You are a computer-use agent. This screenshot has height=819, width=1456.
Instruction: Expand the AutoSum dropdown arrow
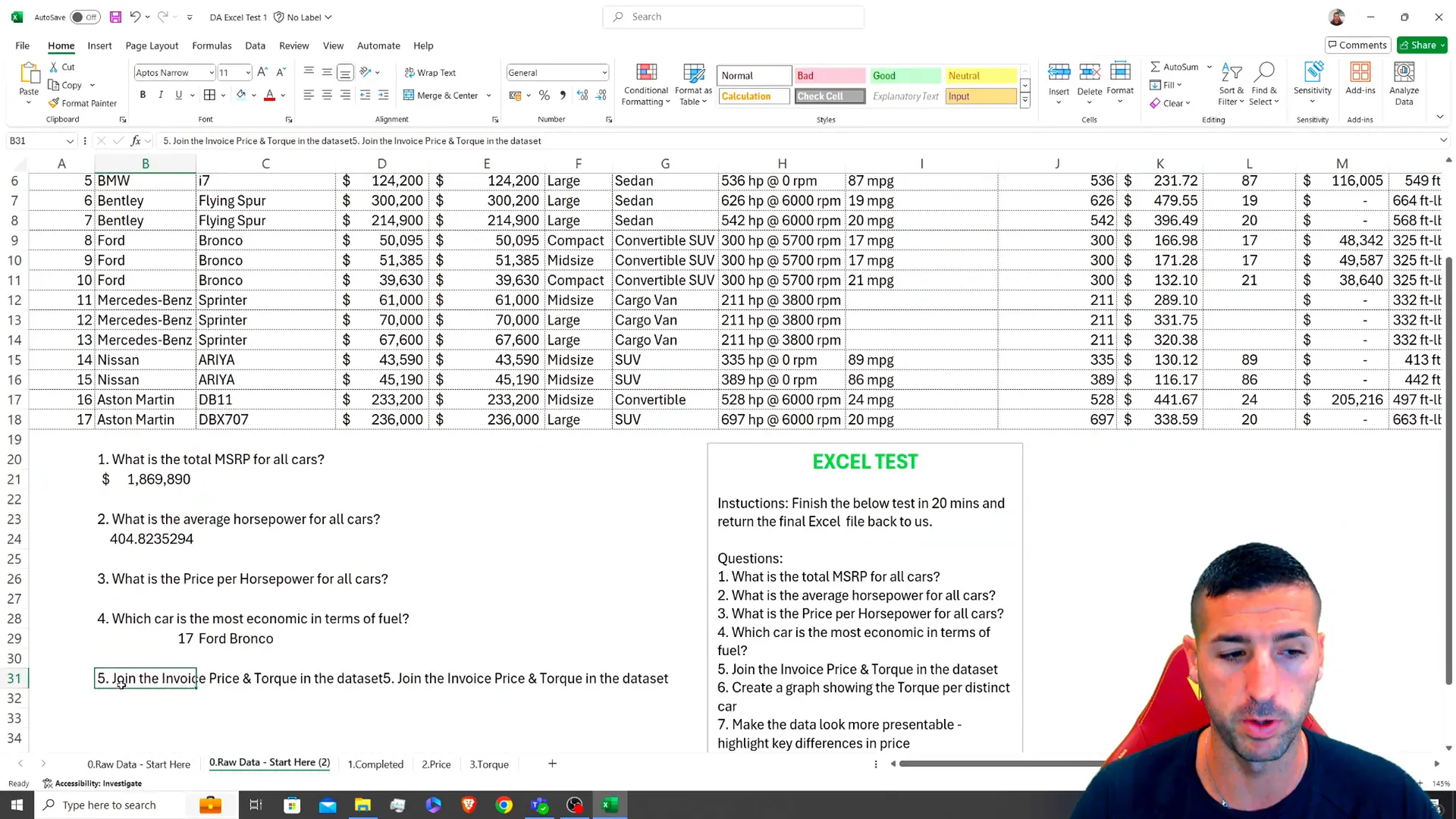[1210, 67]
